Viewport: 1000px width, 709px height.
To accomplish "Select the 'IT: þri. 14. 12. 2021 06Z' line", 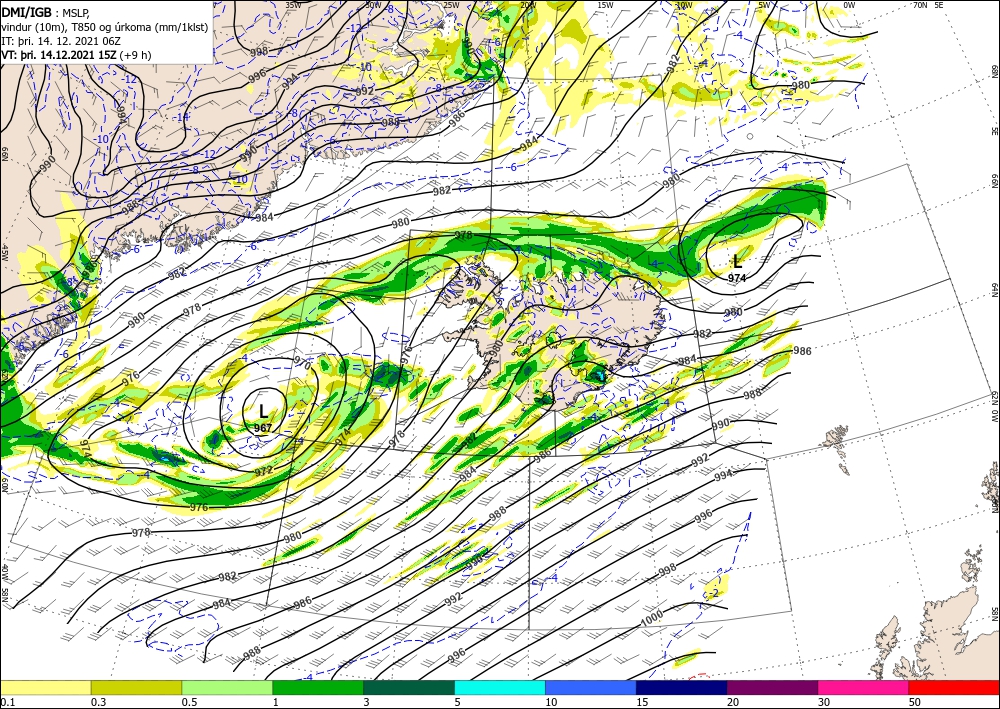I will pyautogui.click(x=60, y=41).
